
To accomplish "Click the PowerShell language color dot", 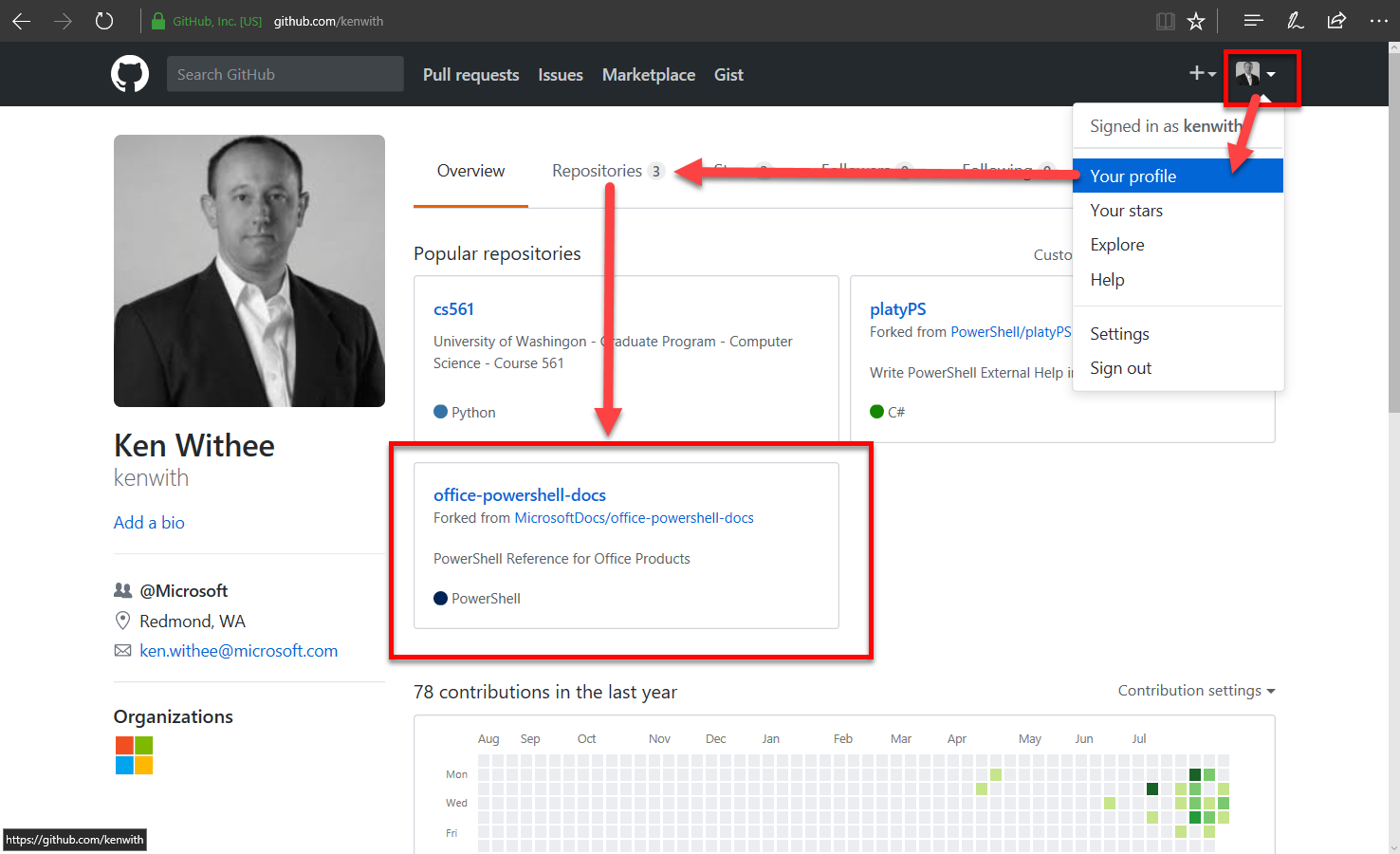I will click(x=440, y=598).
